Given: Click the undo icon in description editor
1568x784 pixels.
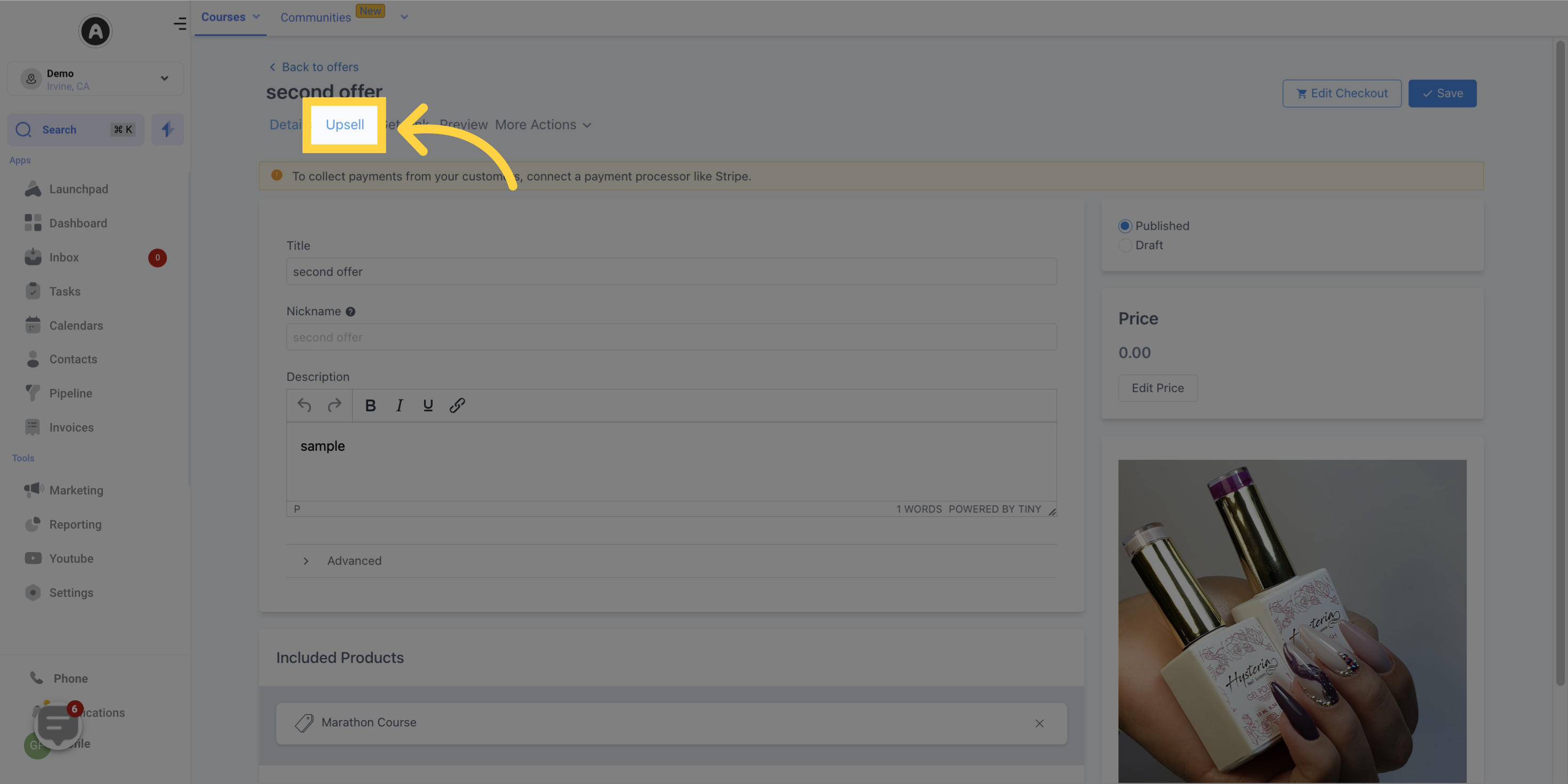Looking at the screenshot, I should (x=304, y=405).
